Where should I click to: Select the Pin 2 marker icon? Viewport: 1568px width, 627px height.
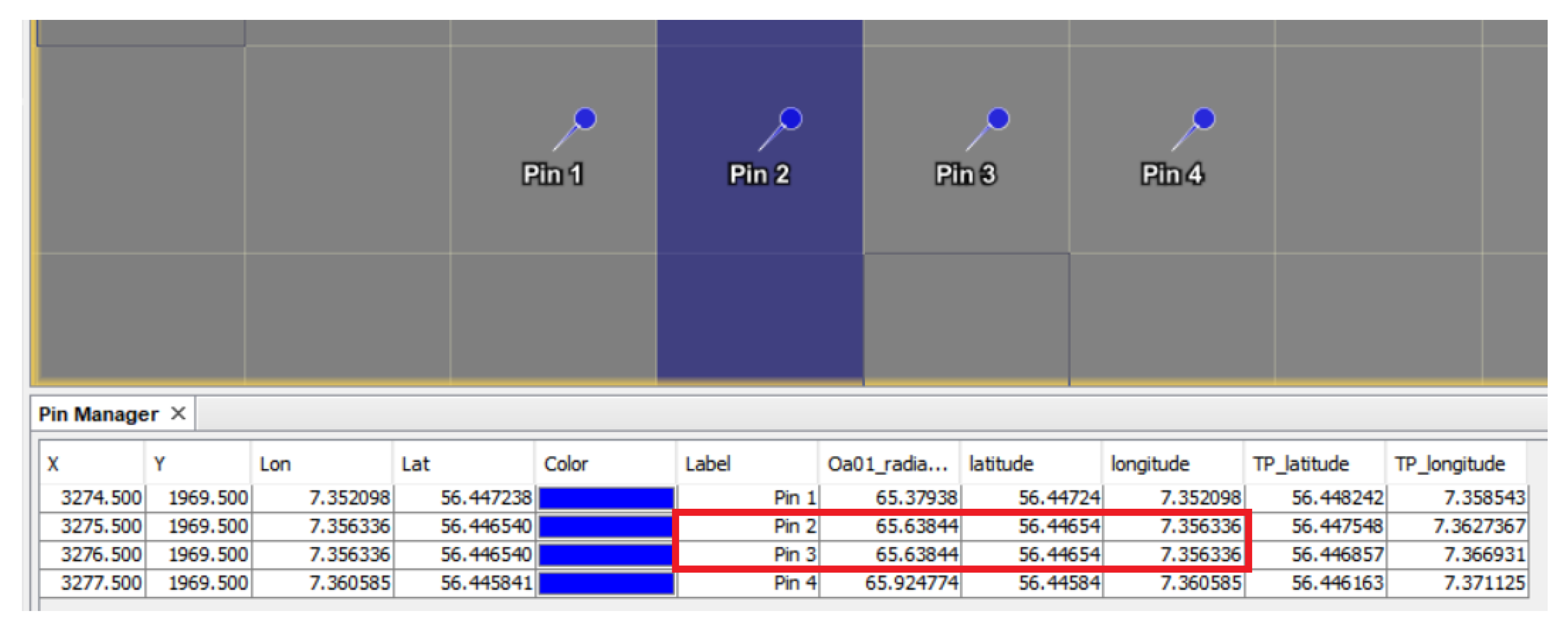pyautogui.click(x=789, y=120)
